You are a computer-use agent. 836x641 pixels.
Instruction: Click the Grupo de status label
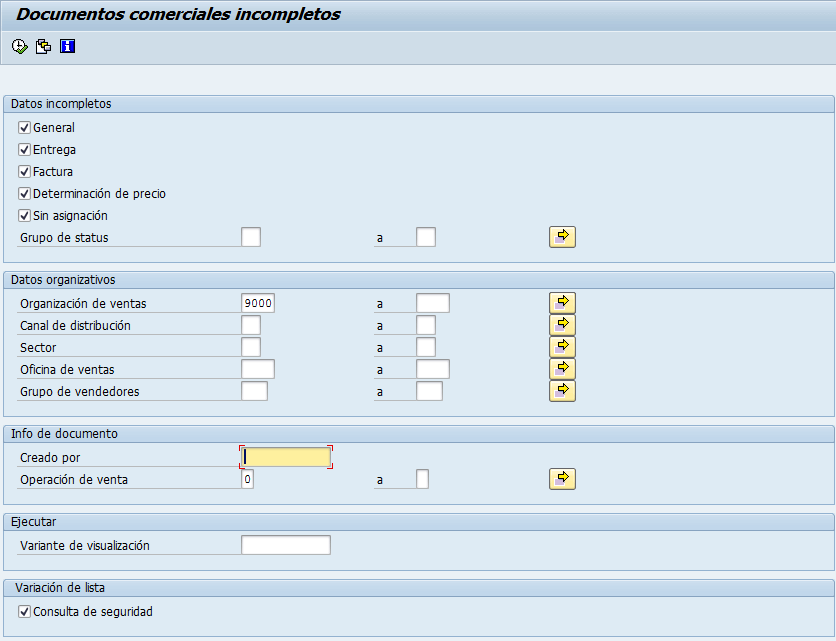coord(64,238)
